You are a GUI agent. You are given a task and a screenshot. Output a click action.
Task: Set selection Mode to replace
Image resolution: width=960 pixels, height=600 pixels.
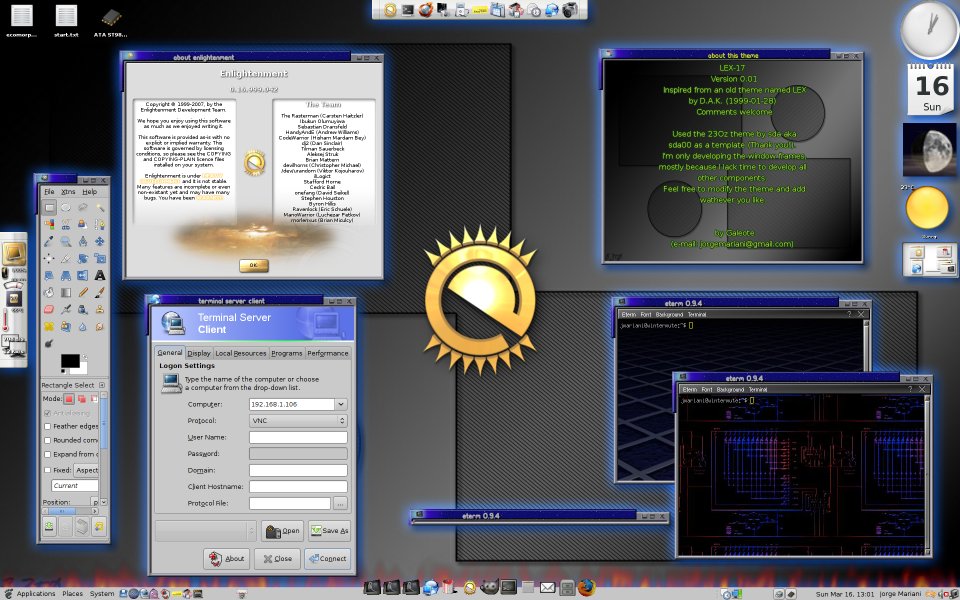coord(69,399)
